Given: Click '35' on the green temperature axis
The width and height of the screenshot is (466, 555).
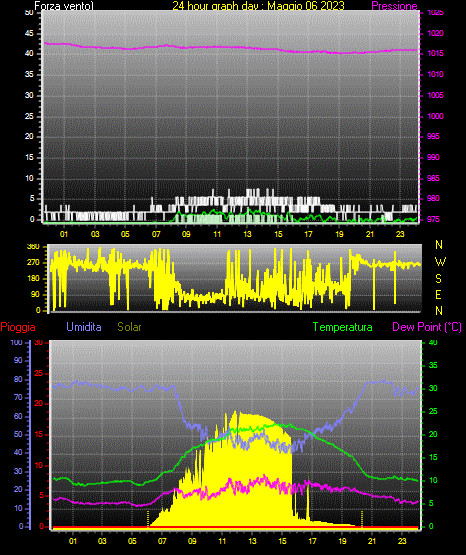Looking at the screenshot, I should (x=433, y=365).
